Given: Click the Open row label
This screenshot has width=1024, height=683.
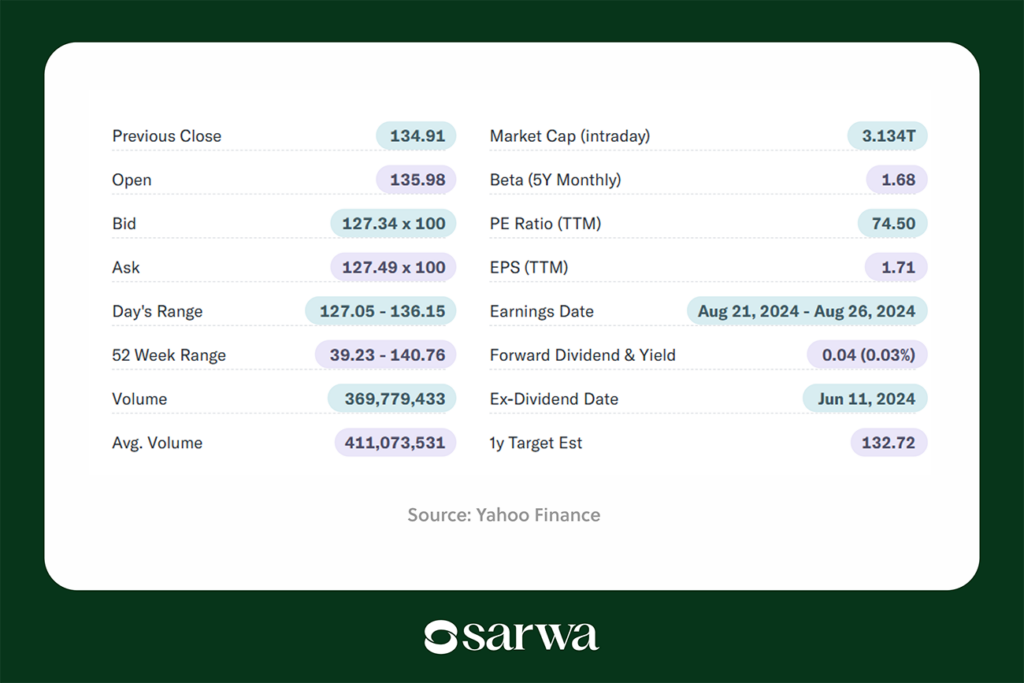Looking at the screenshot, I should pyautogui.click(x=131, y=180).
